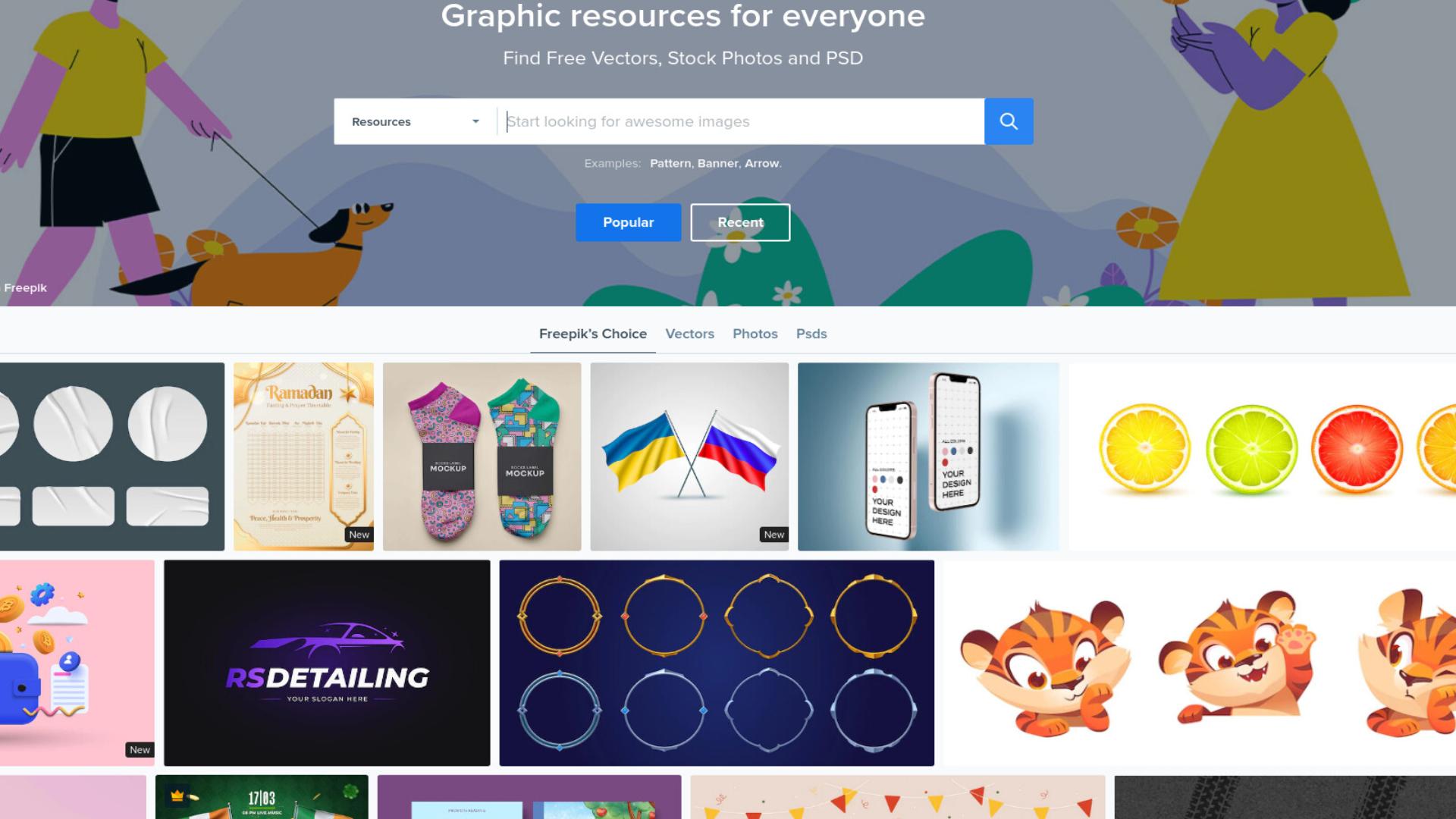Open the RS Detailing logo thumbnail
Image resolution: width=1456 pixels, height=819 pixels.
tap(327, 663)
